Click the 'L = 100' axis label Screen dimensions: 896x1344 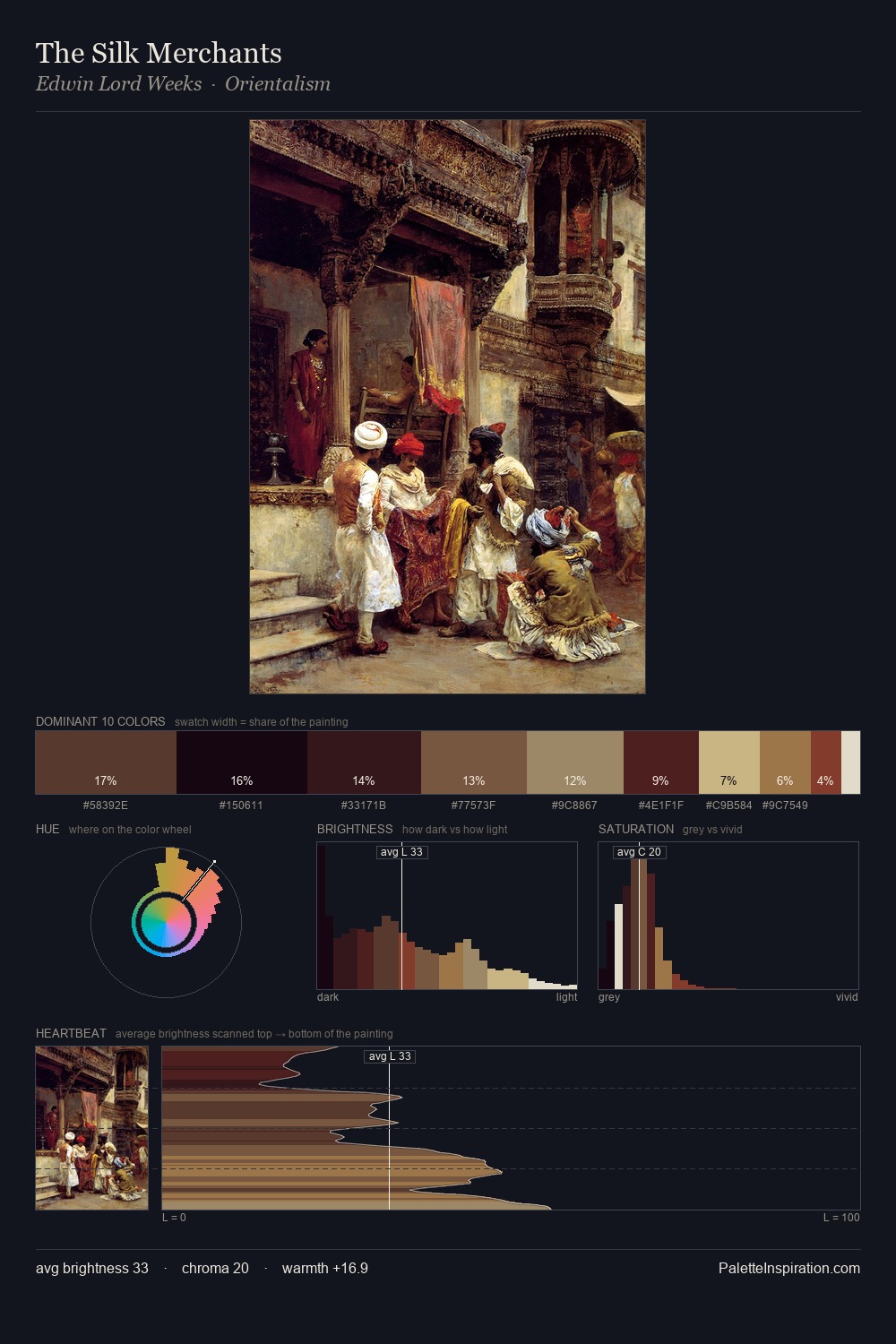[841, 1218]
